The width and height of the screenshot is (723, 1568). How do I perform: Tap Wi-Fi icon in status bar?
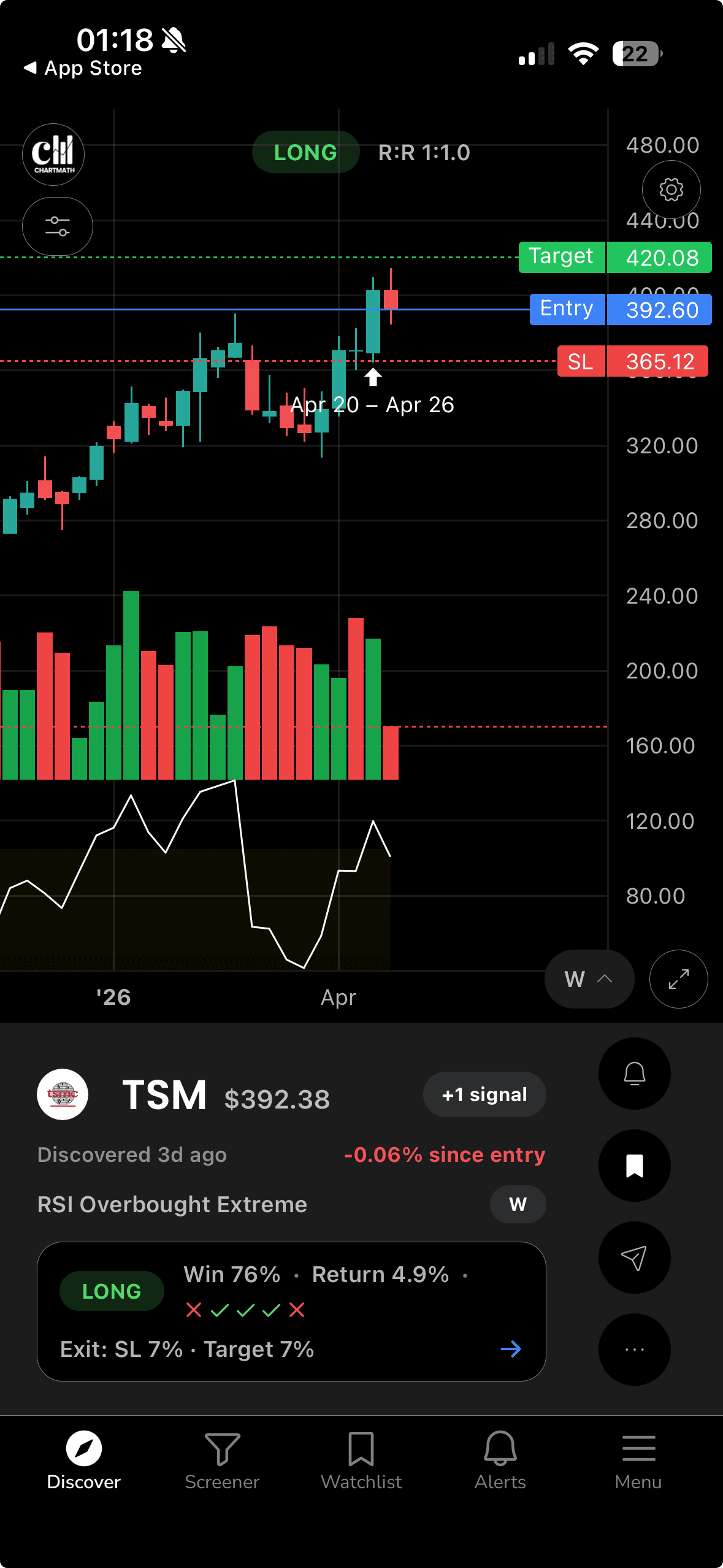click(583, 54)
